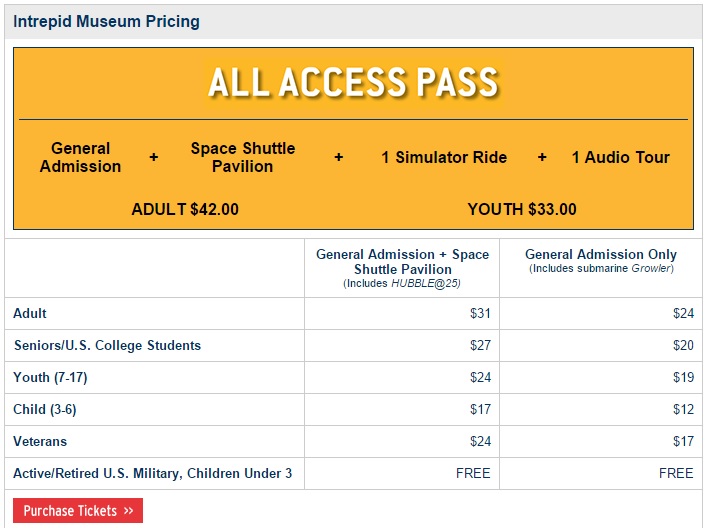Click the ADULT $42.00 price
Screen dimensions: 708x528
(x=185, y=209)
